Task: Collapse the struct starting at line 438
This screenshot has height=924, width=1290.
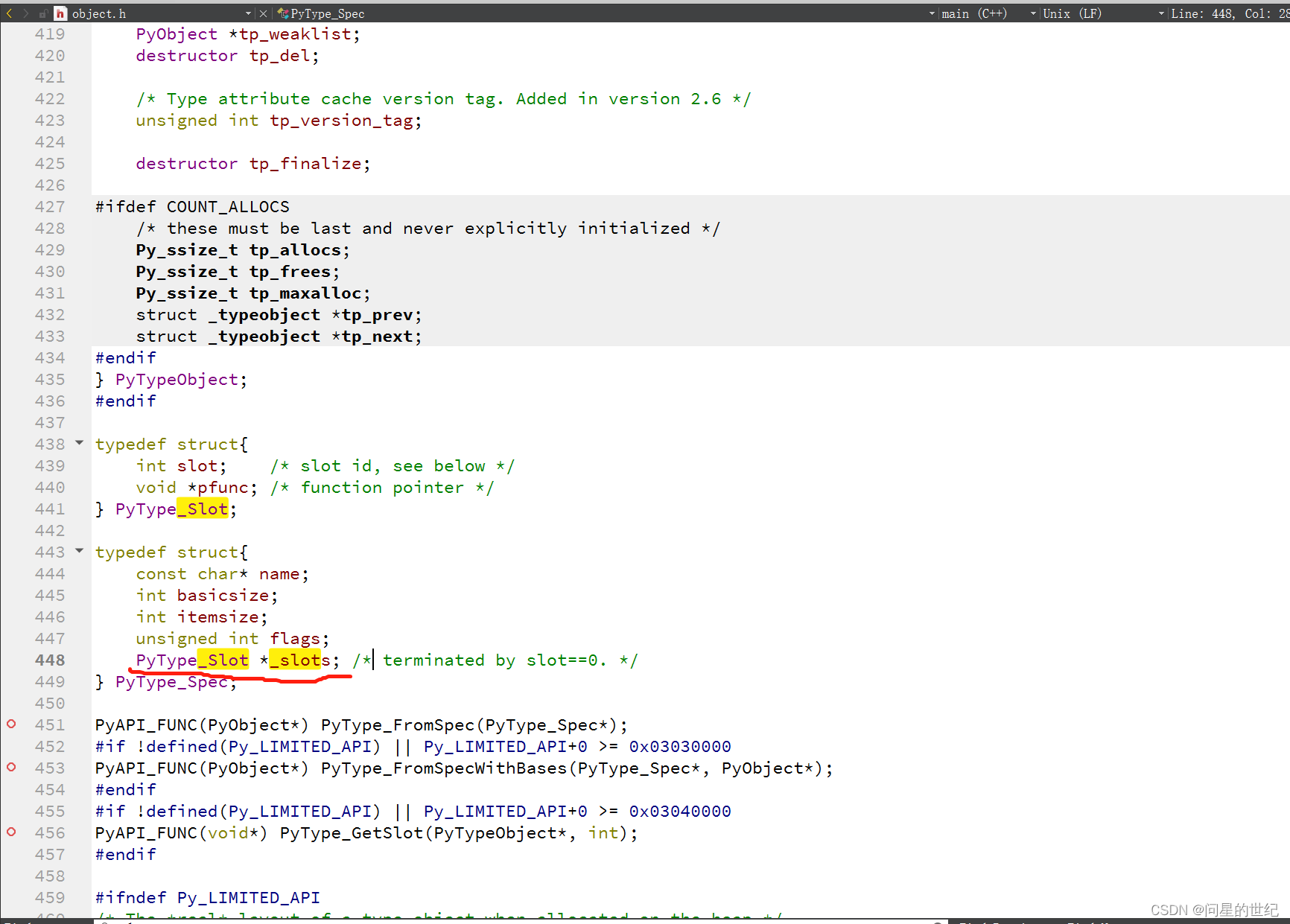Action: (x=79, y=443)
